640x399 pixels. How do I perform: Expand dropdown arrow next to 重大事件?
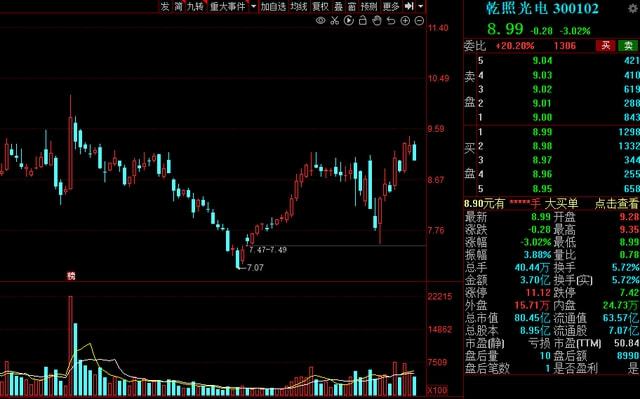pos(253,7)
